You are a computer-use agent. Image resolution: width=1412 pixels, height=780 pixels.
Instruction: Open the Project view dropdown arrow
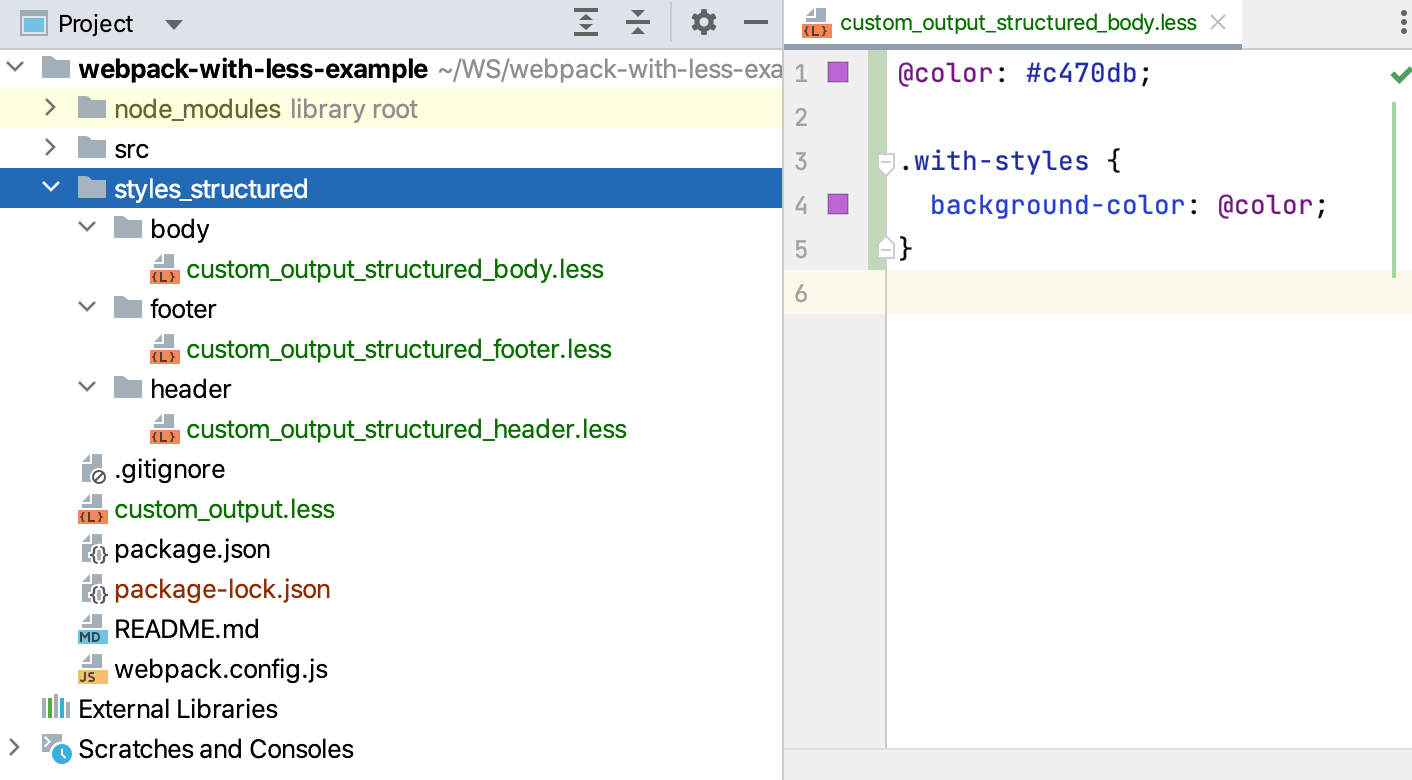(x=173, y=24)
